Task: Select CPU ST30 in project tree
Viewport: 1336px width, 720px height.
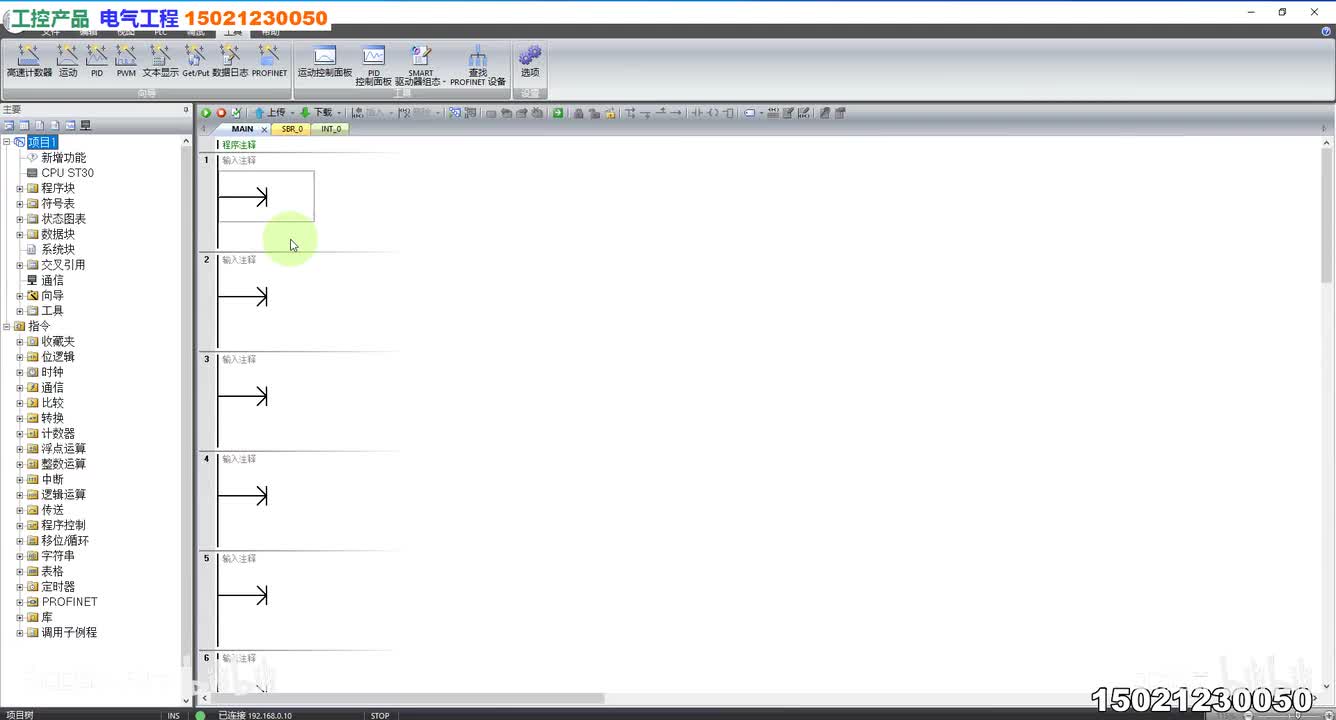Action: point(67,173)
